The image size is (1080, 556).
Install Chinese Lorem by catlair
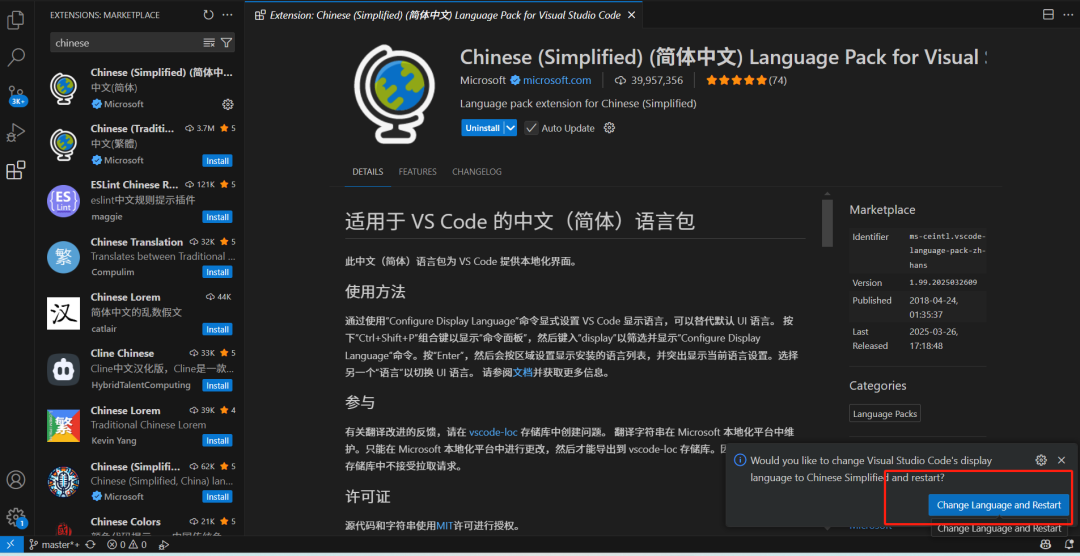pyautogui.click(x=217, y=329)
